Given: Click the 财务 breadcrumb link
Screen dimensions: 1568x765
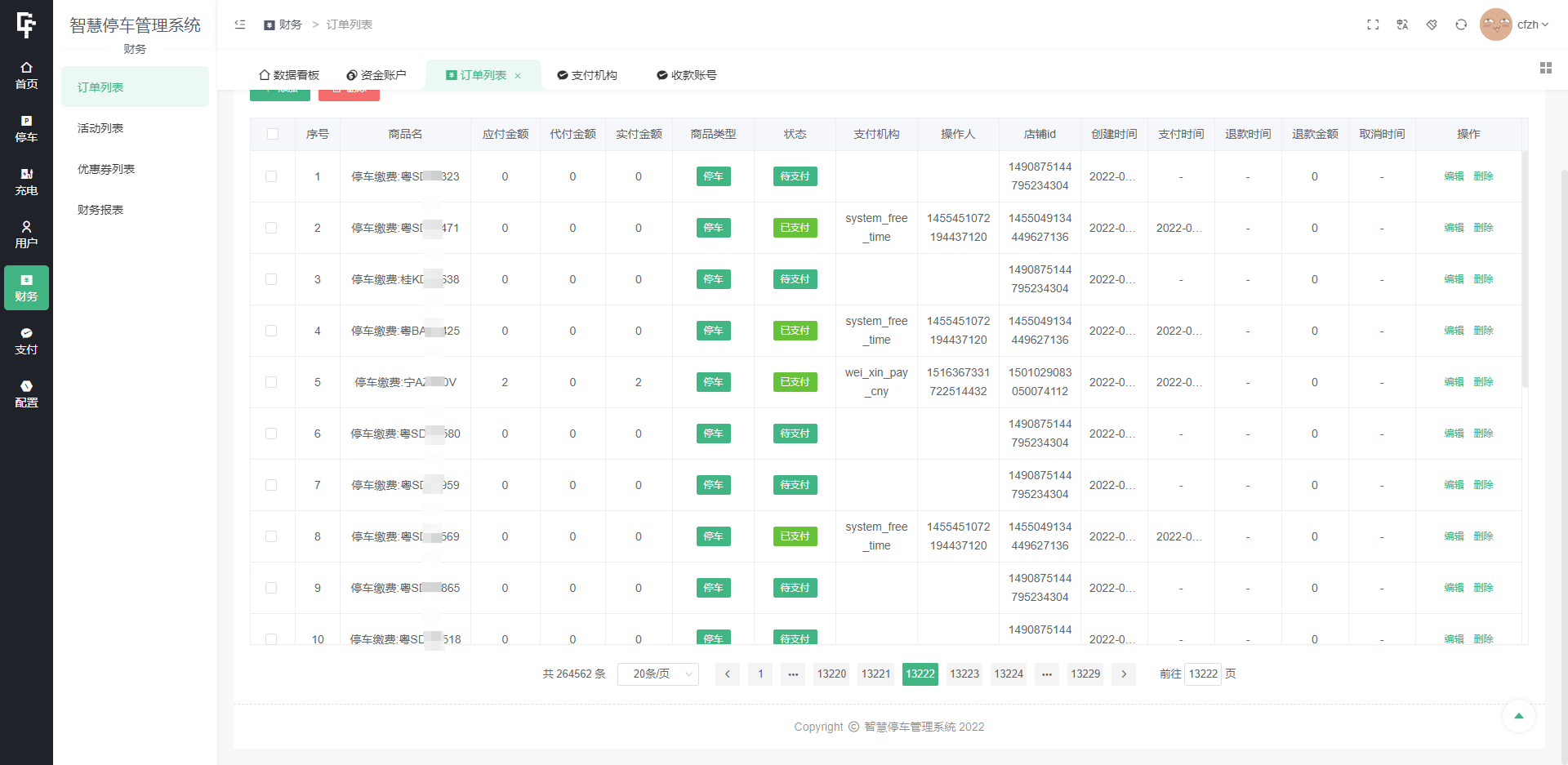Looking at the screenshot, I should pos(283,24).
